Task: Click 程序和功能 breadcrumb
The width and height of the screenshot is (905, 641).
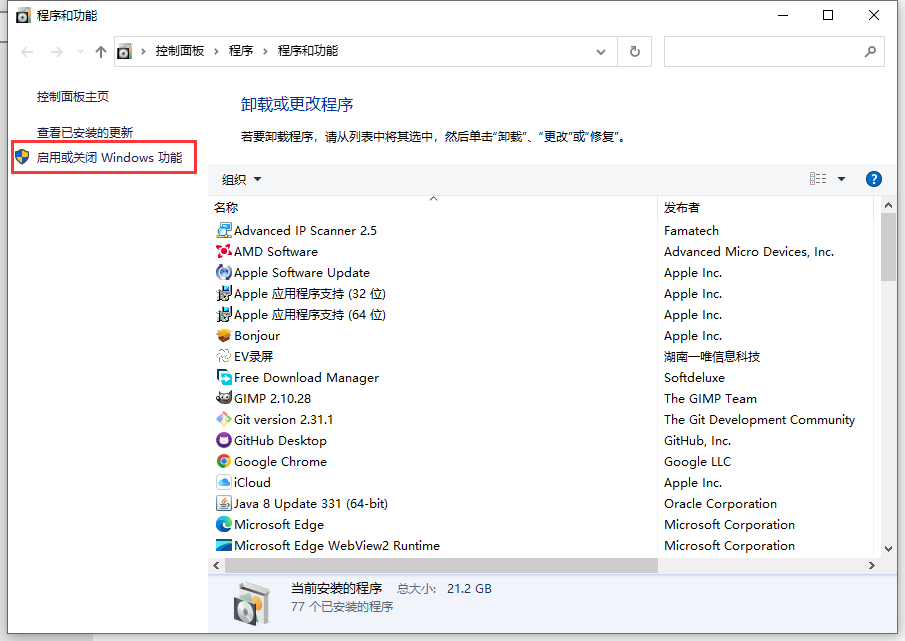Action: [308, 51]
